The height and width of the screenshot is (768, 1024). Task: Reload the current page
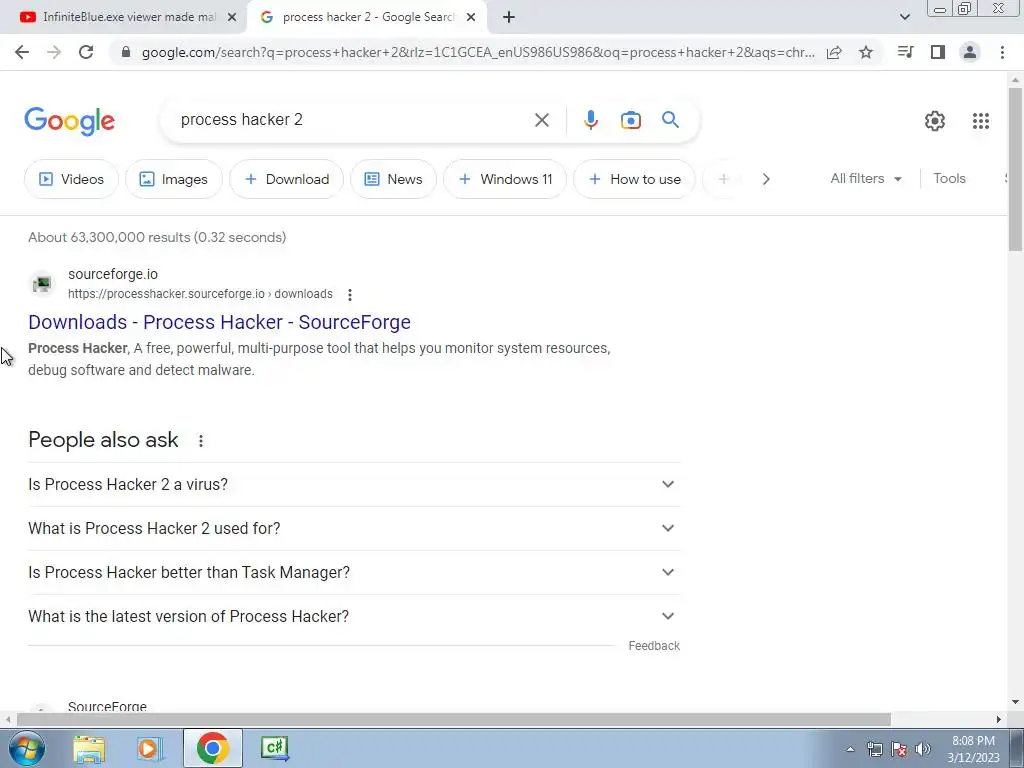pos(86,52)
